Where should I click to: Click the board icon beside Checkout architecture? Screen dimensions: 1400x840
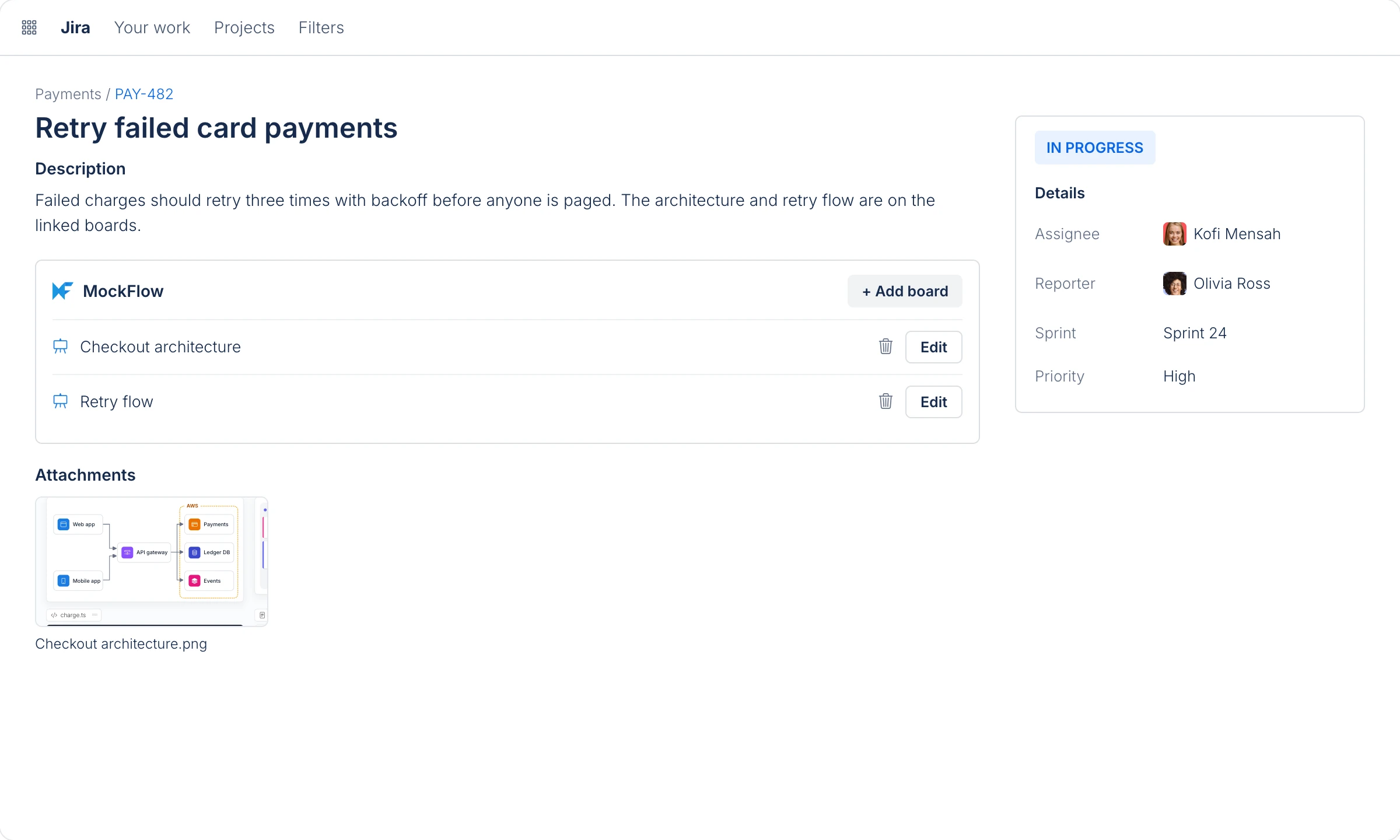[61, 346]
